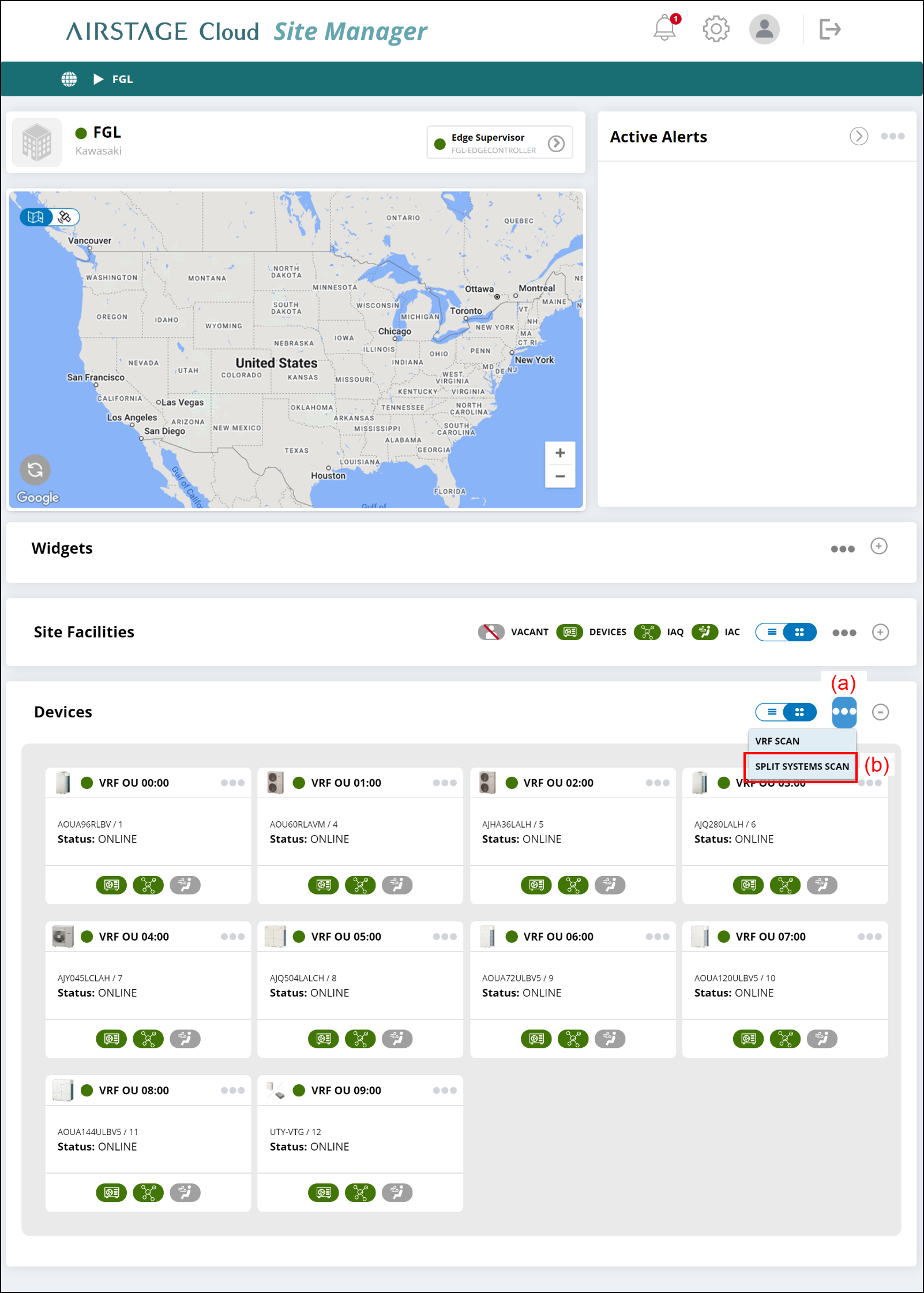Zoom in the map with plus

coord(559,453)
